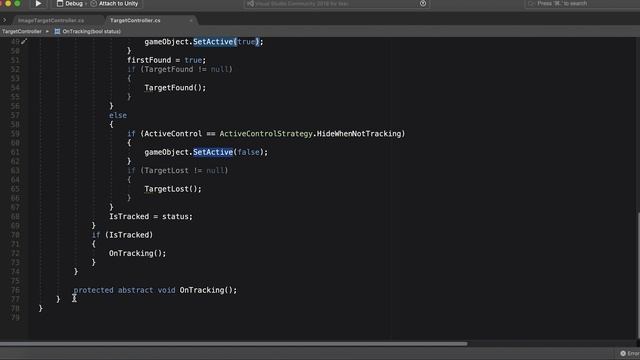Click the pencil quick-fix icon on line 49

[x=24, y=41]
